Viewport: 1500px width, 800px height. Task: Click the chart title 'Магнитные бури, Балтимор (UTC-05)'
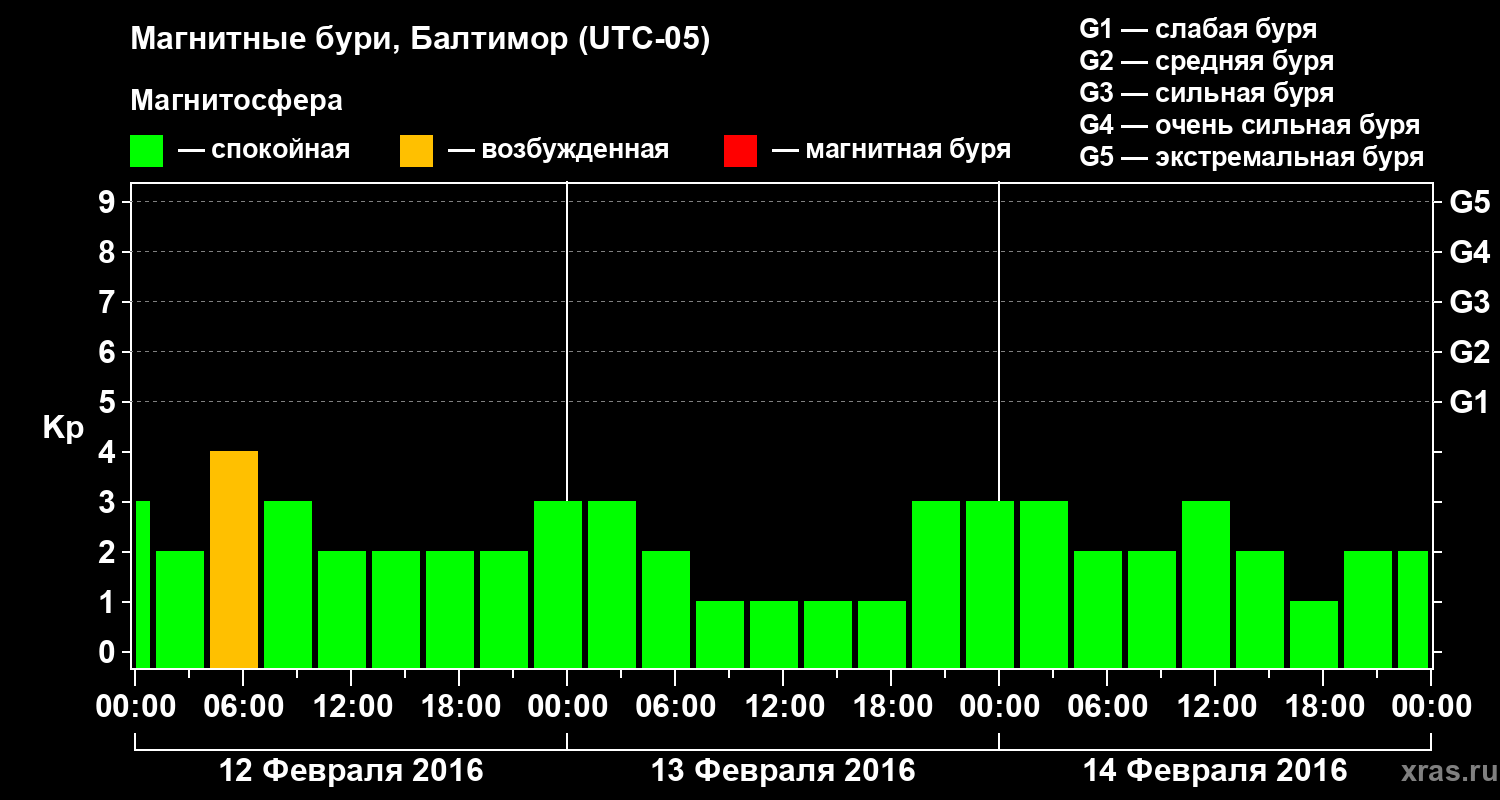[420, 40]
